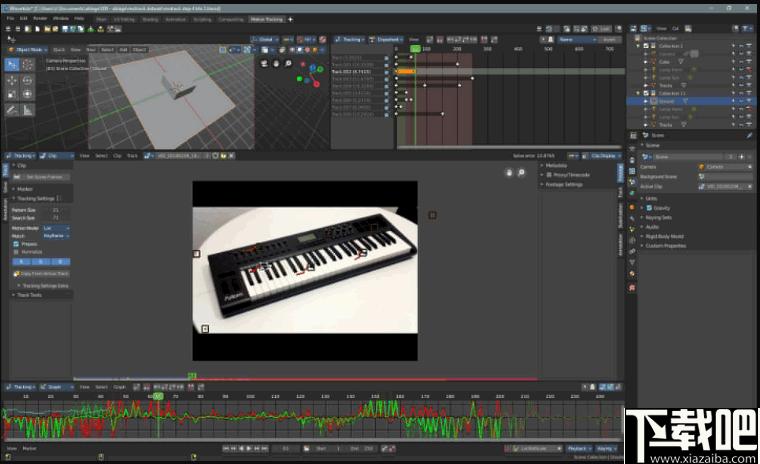
Task: Toggle camera view icon in 3D viewport
Action: [264, 64]
